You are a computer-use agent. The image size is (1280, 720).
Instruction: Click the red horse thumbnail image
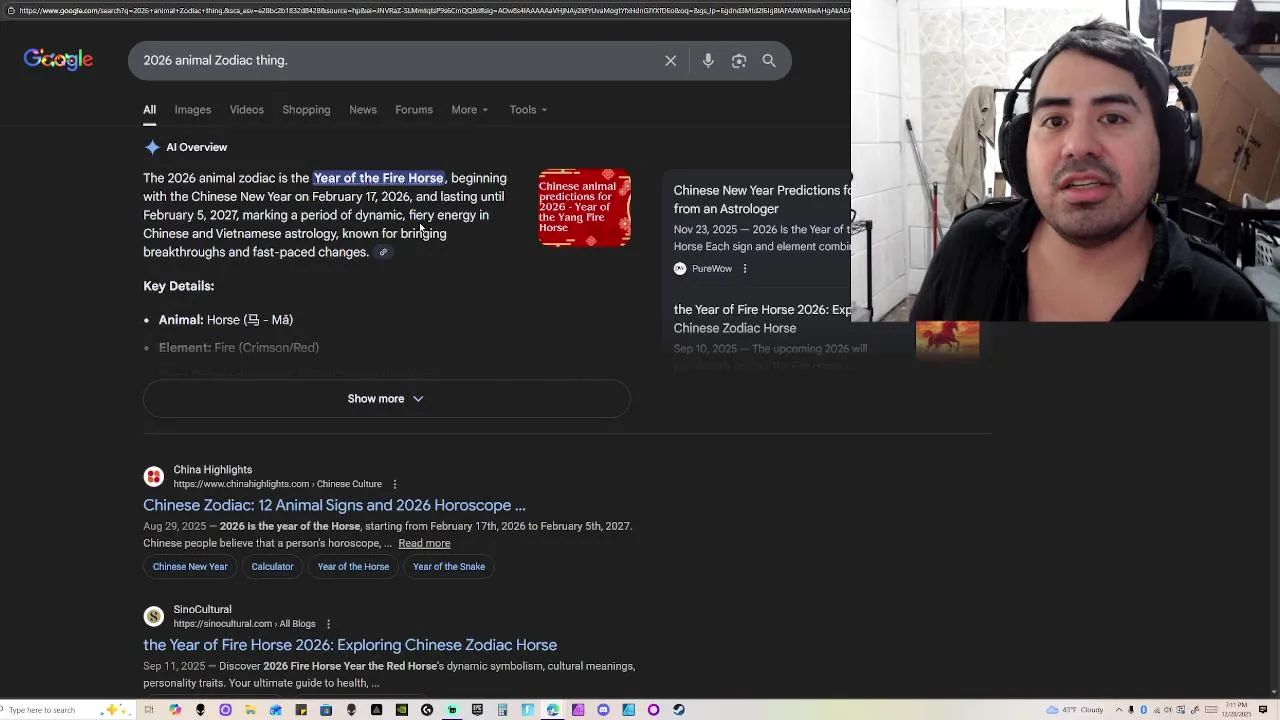[x=947, y=340]
